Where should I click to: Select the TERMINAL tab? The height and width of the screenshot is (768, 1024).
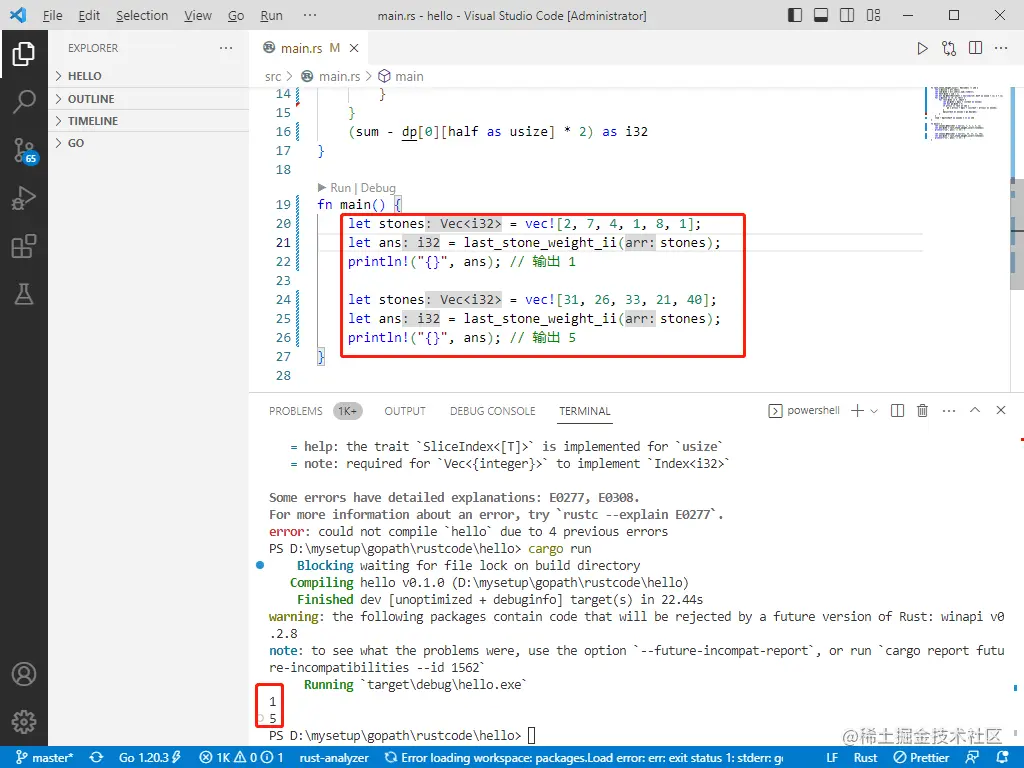tap(584, 411)
